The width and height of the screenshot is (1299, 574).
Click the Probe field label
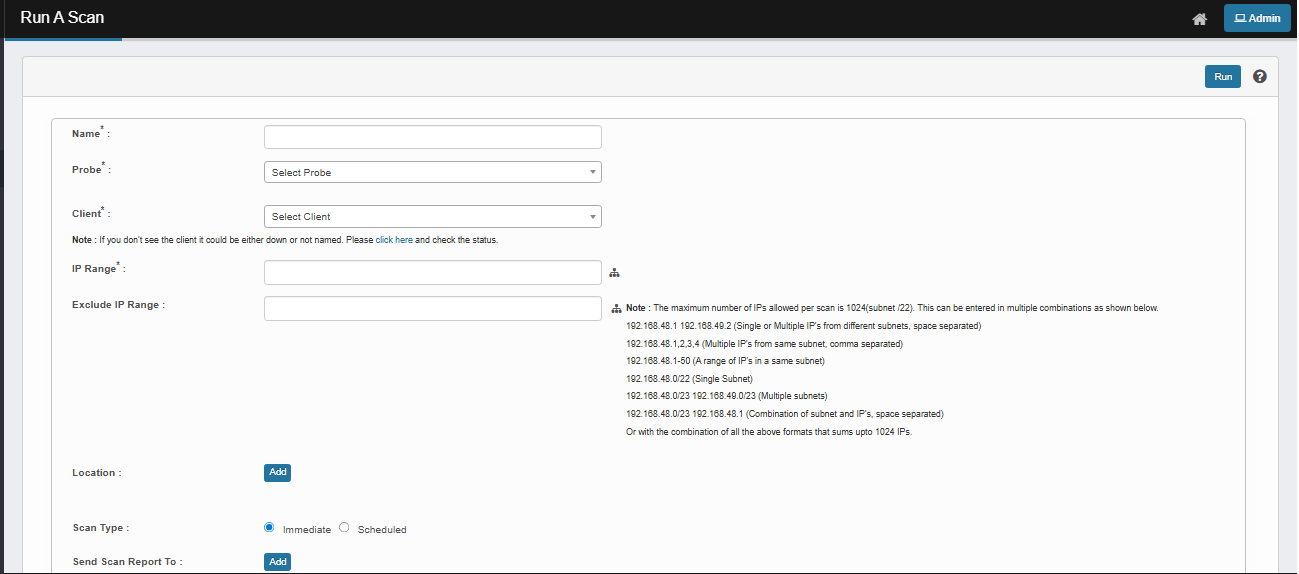tap(87, 170)
